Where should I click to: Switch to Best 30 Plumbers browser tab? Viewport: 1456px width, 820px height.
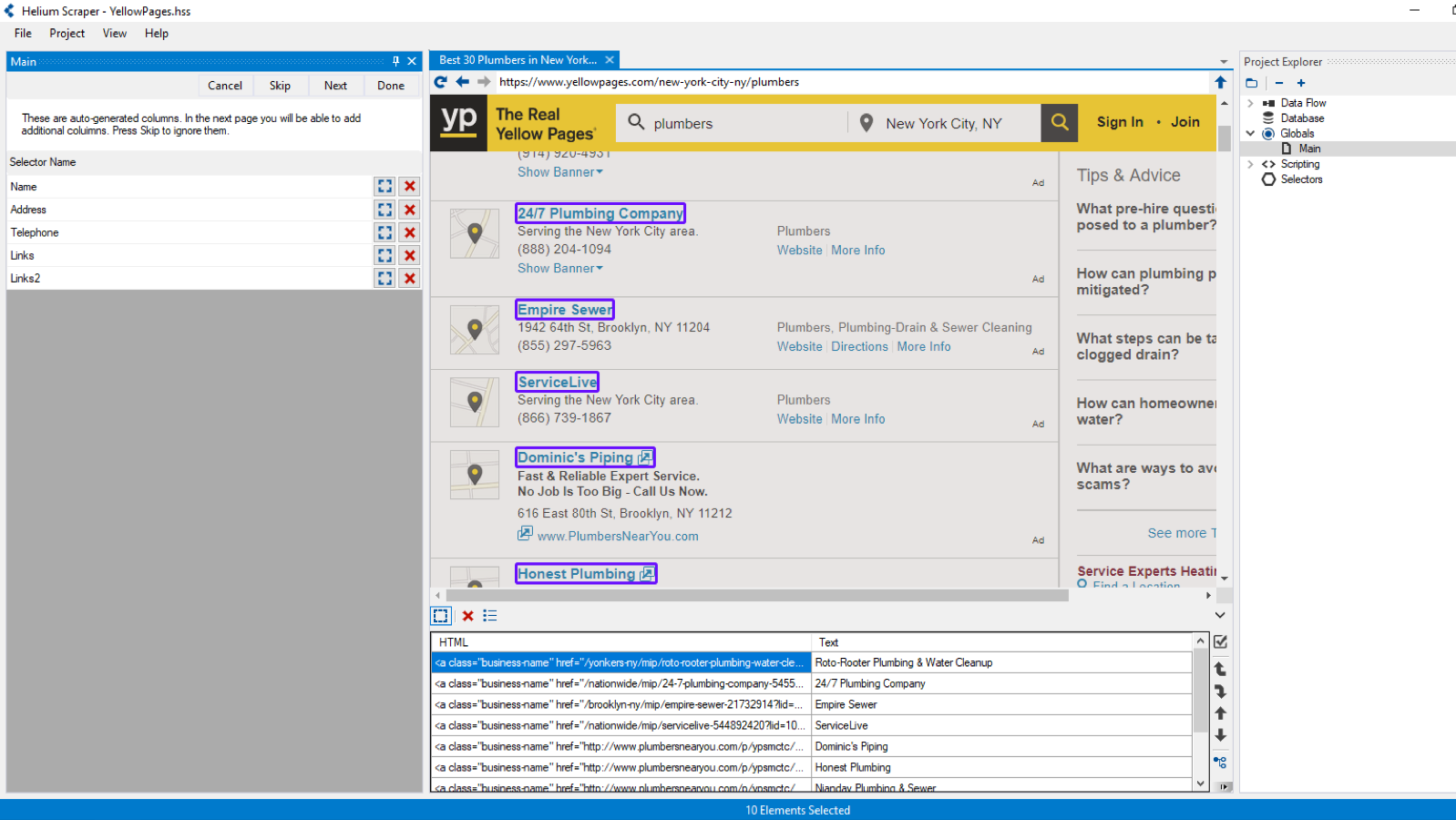518,60
